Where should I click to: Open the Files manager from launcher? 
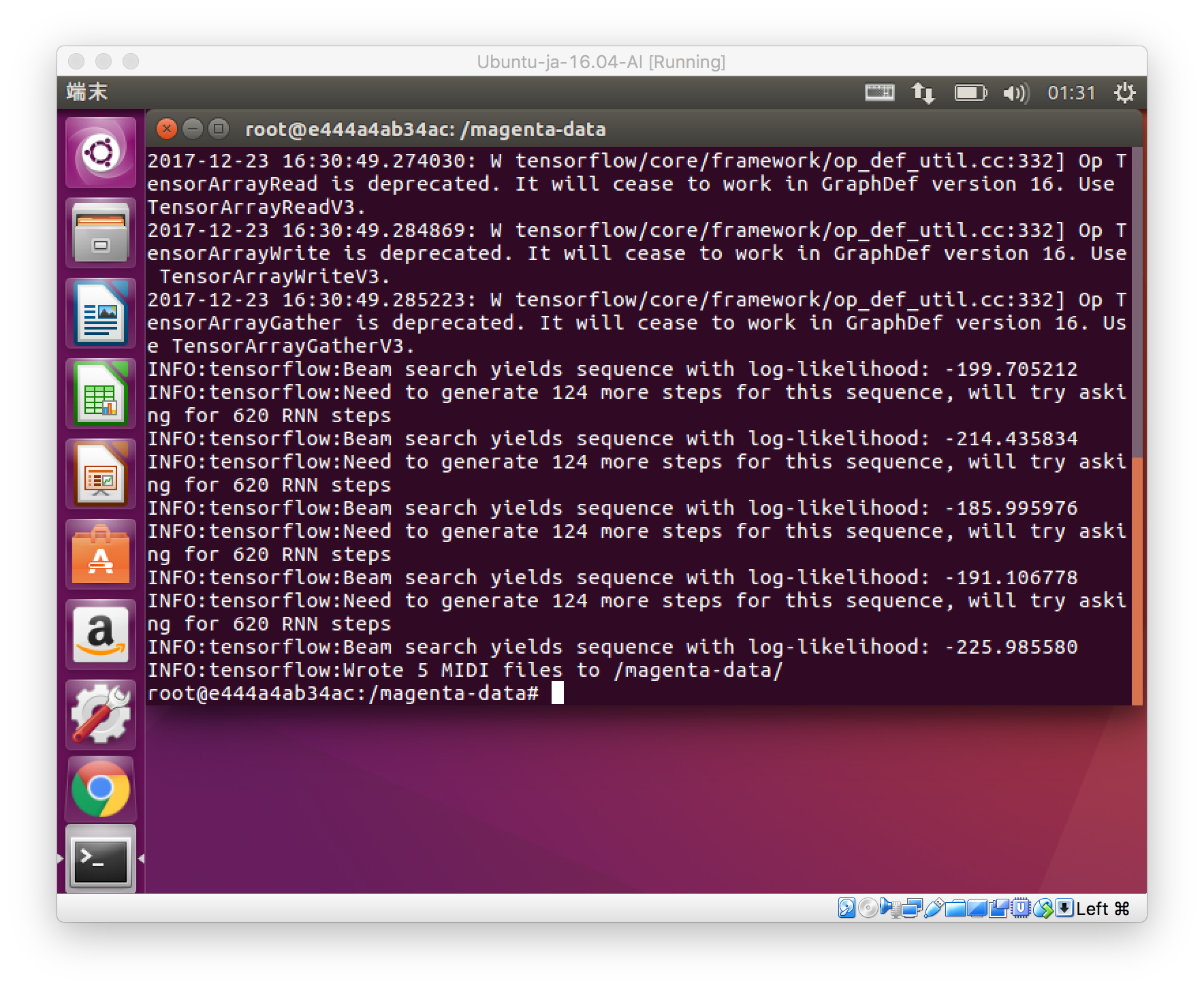click(x=101, y=233)
